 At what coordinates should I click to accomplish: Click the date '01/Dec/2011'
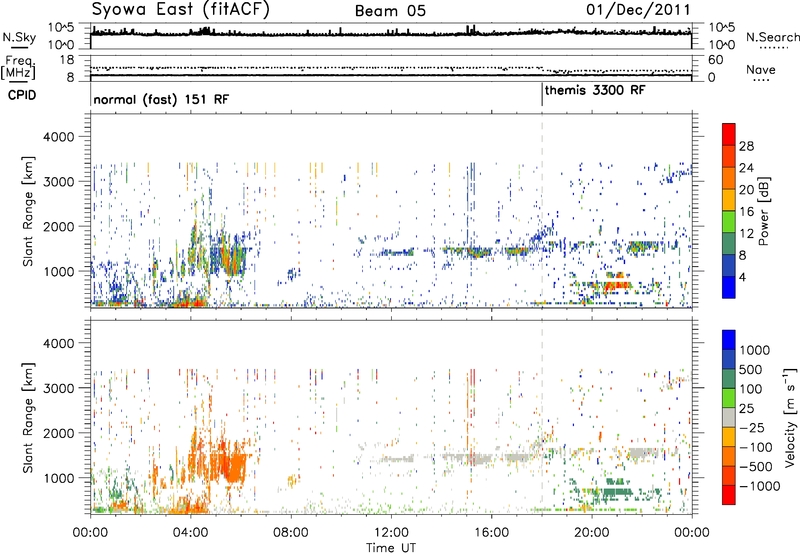tap(638, 9)
